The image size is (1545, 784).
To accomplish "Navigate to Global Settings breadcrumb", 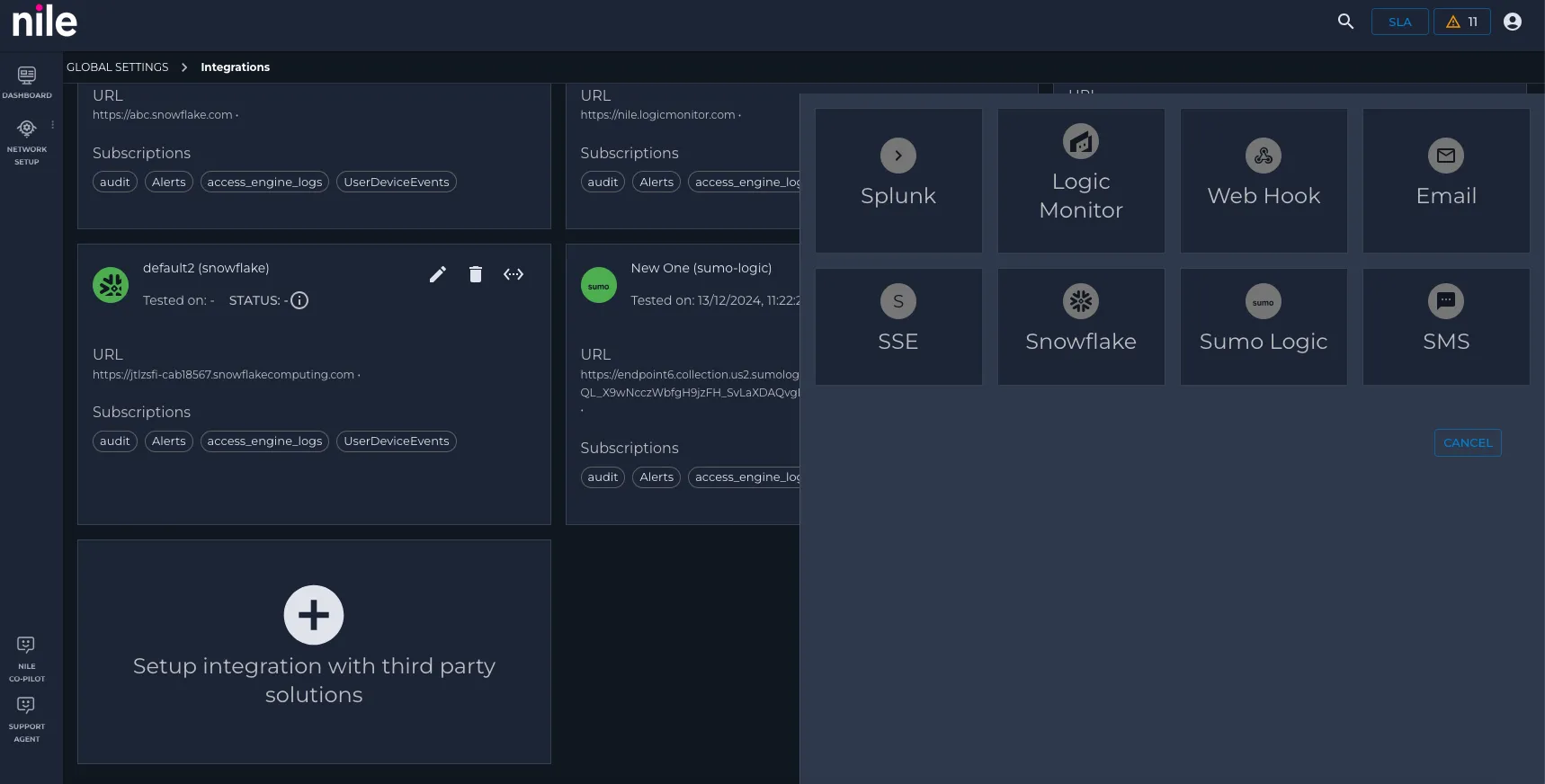I will 117,67.
